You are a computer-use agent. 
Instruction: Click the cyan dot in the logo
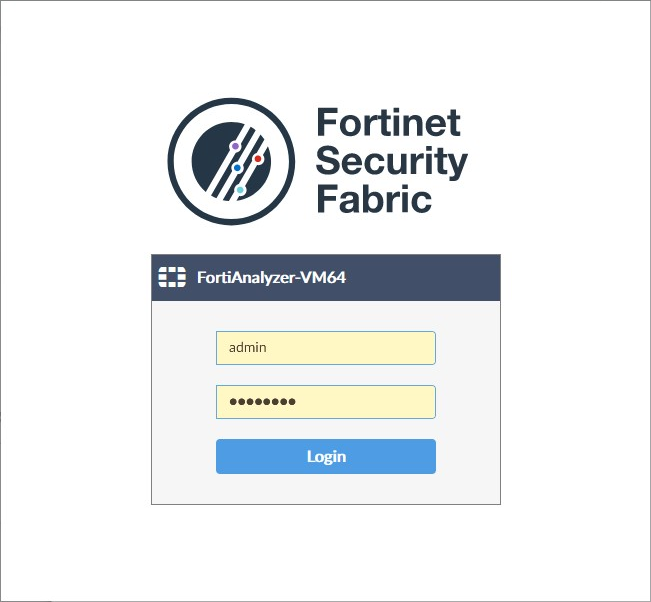tap(240, 190)
